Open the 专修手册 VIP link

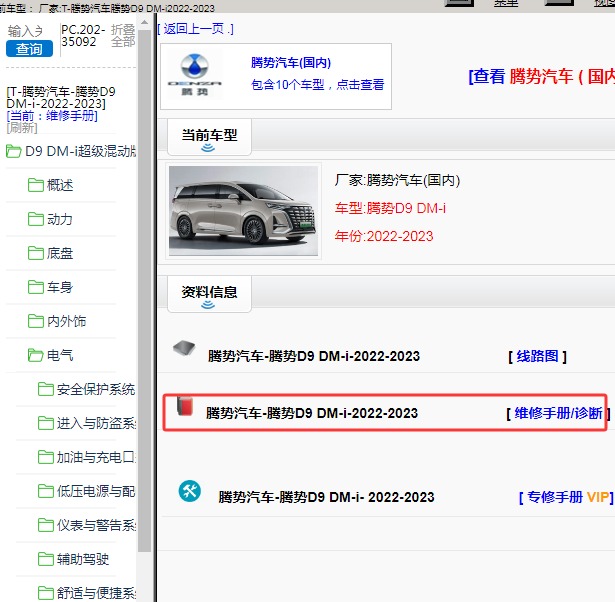[566, 497]
